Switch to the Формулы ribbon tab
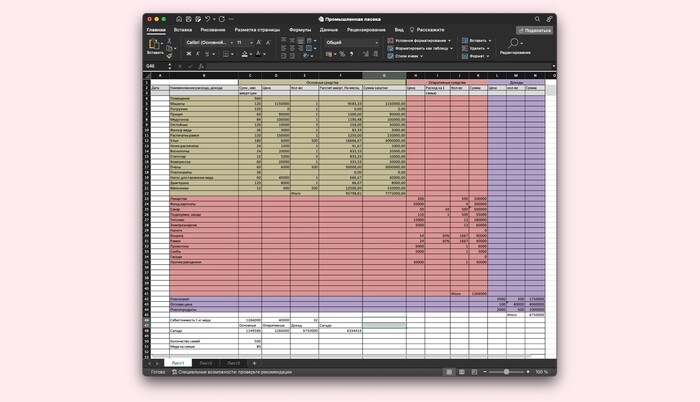This screenshot has height=402, width=700. (300, 30)
